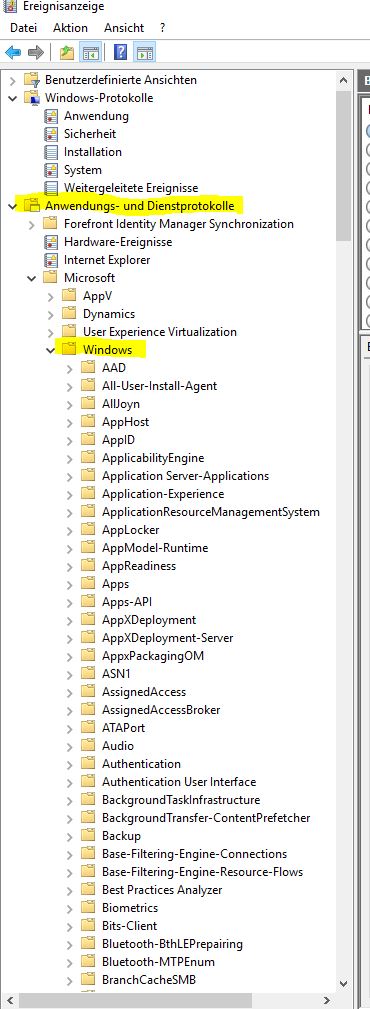The image size is (370, 1009).
Task: Expand the AppLocker folder chevron
Action: [x=69, y=530]
